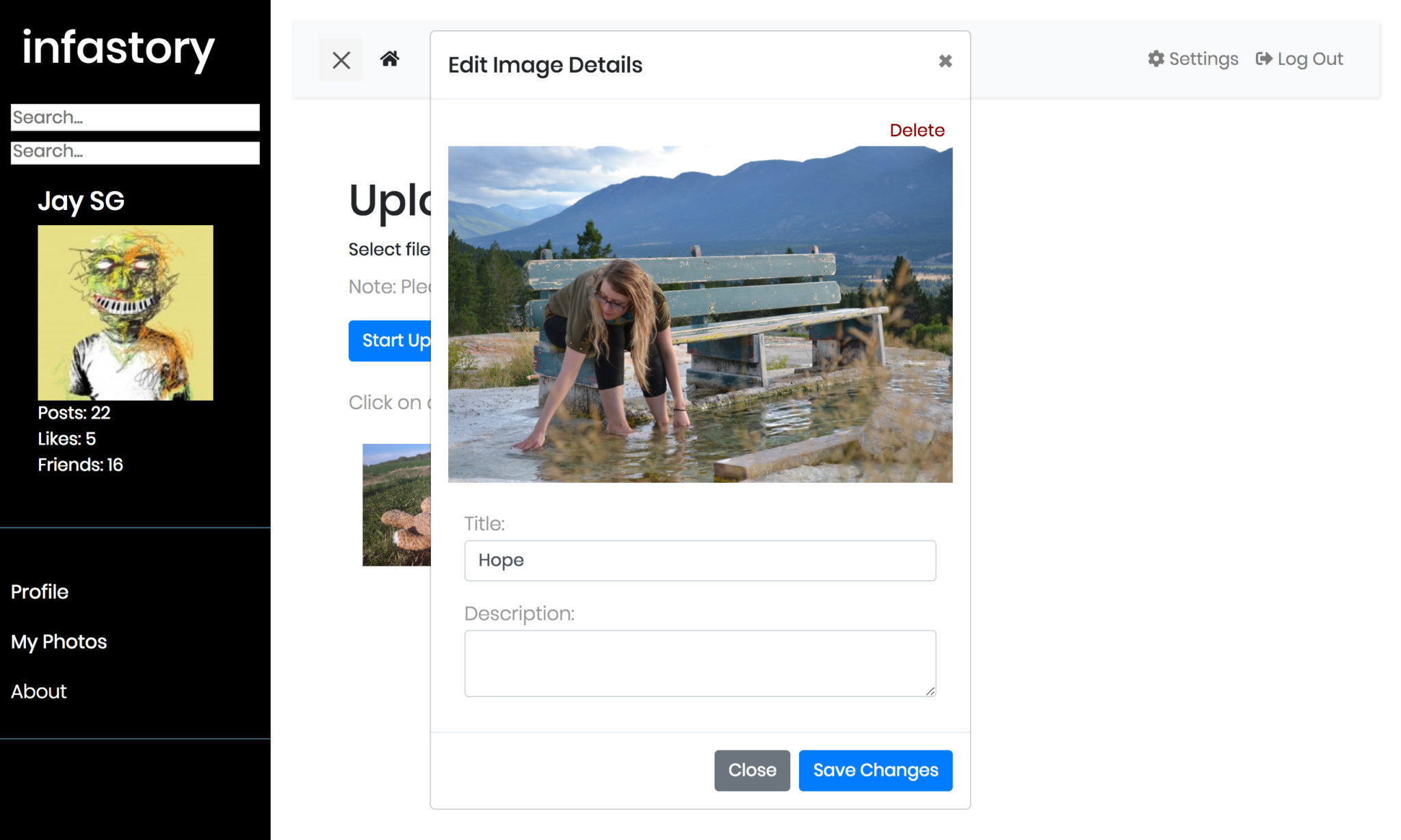Click the Delete link above the image
Image resolution: width=1401 pixels, height=840 pixels.
[916, 130]
